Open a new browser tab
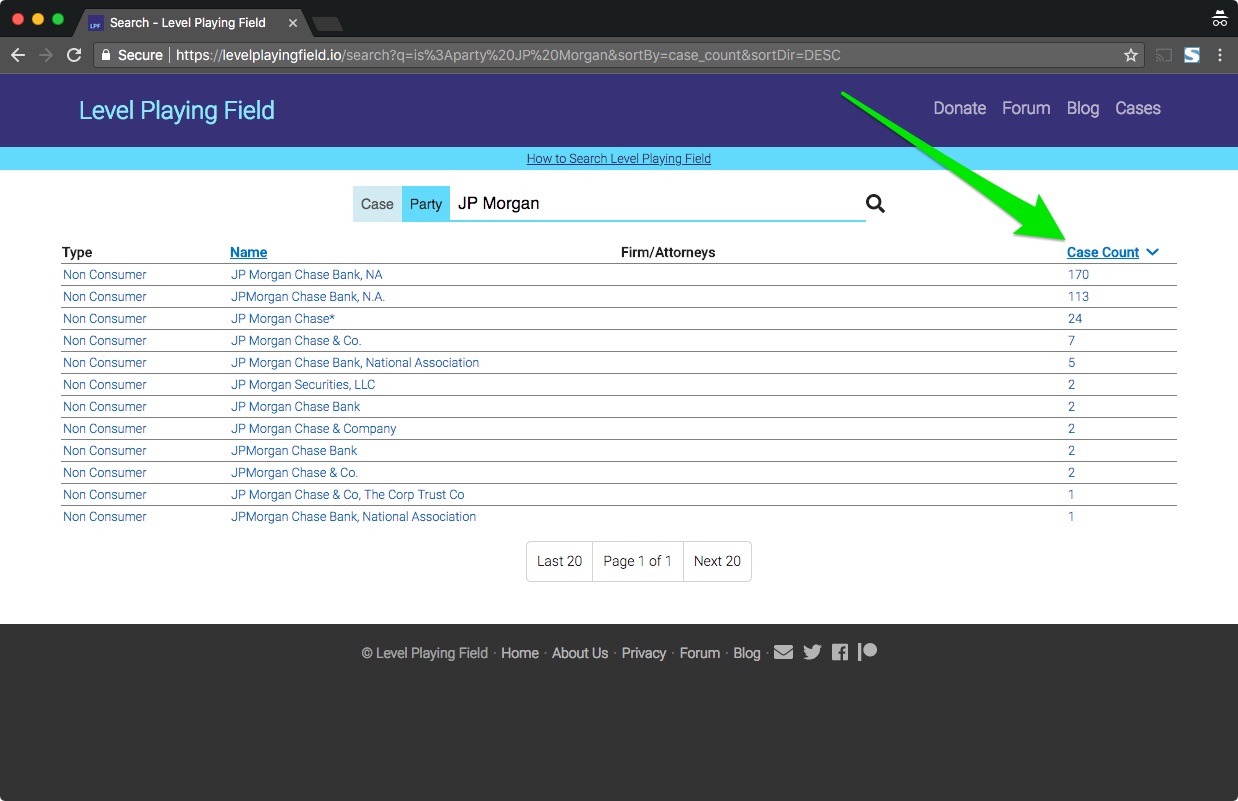 point(327,23)
